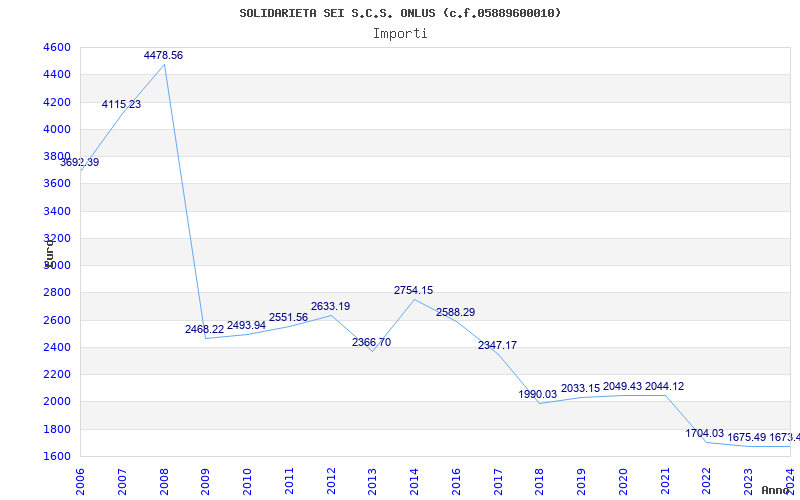Click the y-axis value 4200
The width and height of the screenshot is (800, 500).
(x=57, y=102)
